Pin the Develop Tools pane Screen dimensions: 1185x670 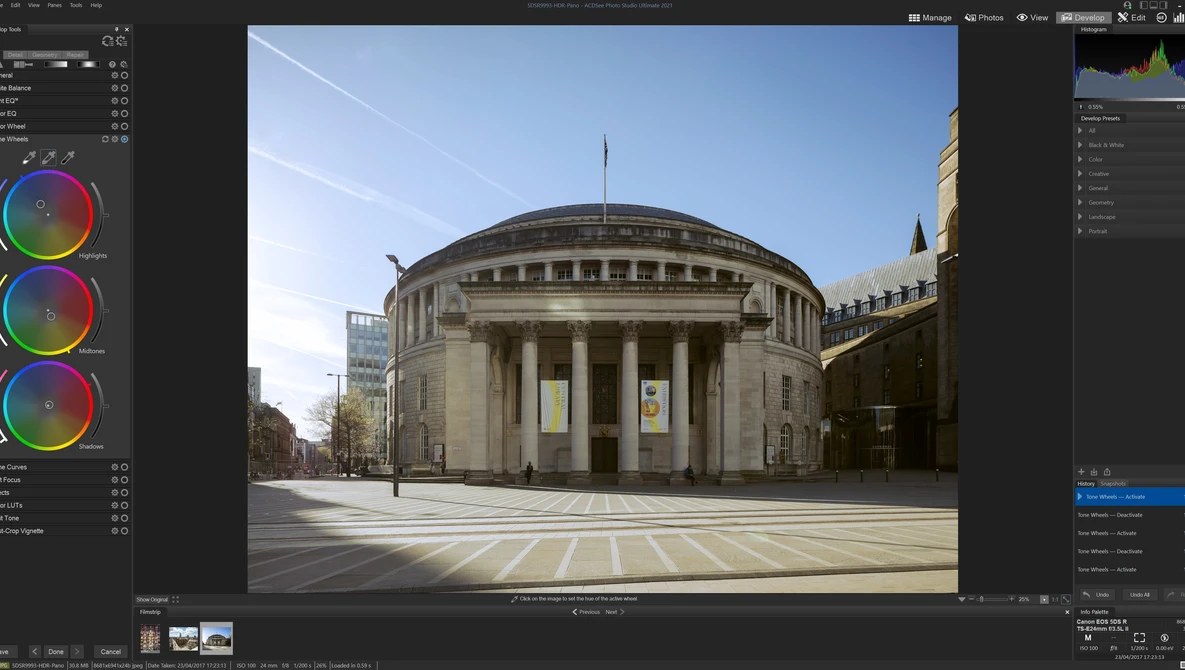click(x=116, y=29)
